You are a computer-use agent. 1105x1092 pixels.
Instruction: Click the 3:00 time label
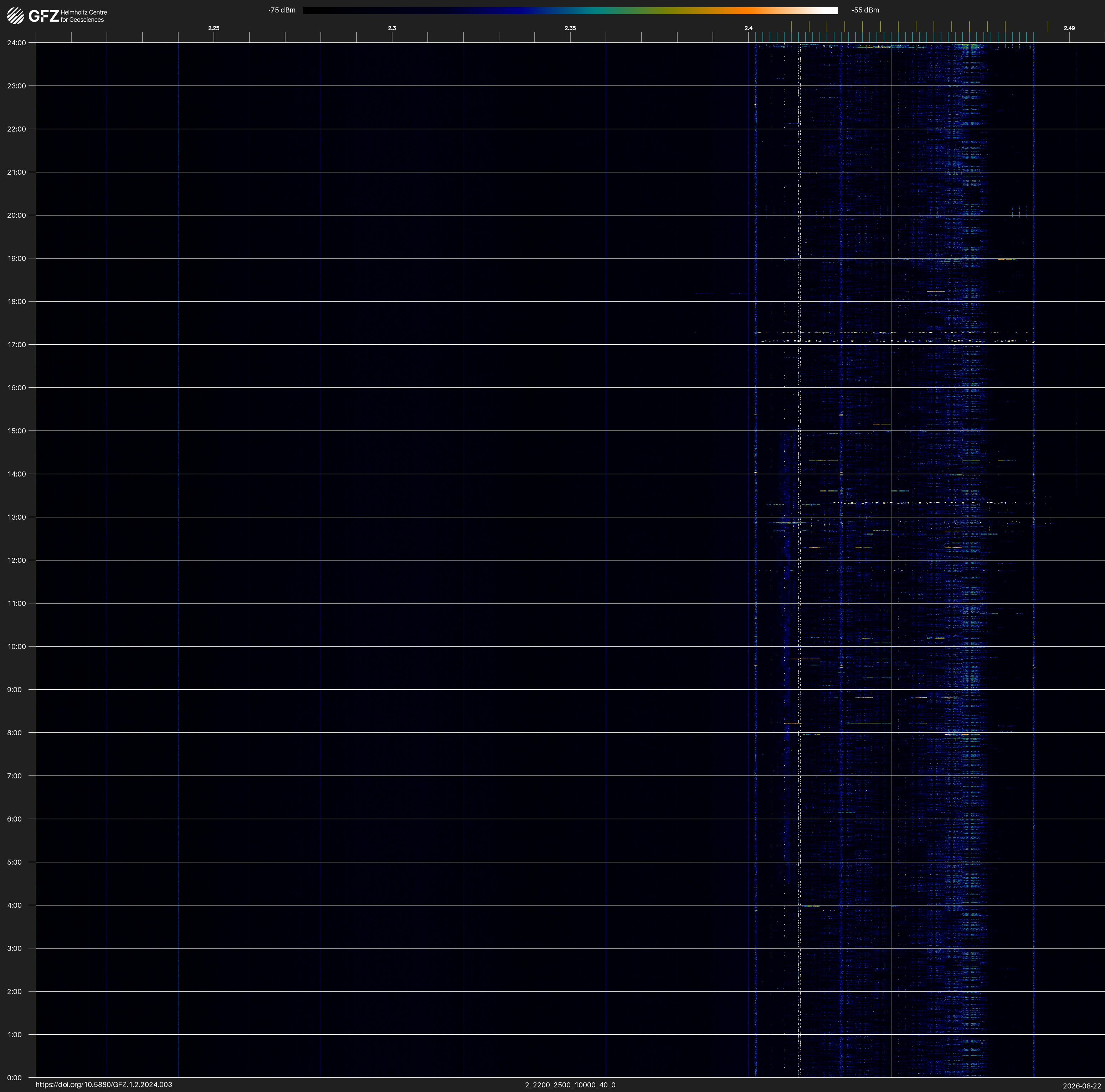click(x=15, y=948)
